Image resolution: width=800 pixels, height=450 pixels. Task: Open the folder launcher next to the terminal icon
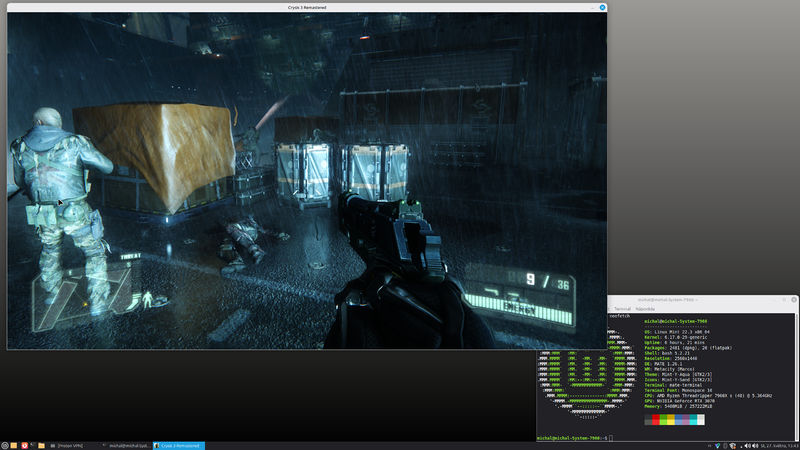[41, 446]
